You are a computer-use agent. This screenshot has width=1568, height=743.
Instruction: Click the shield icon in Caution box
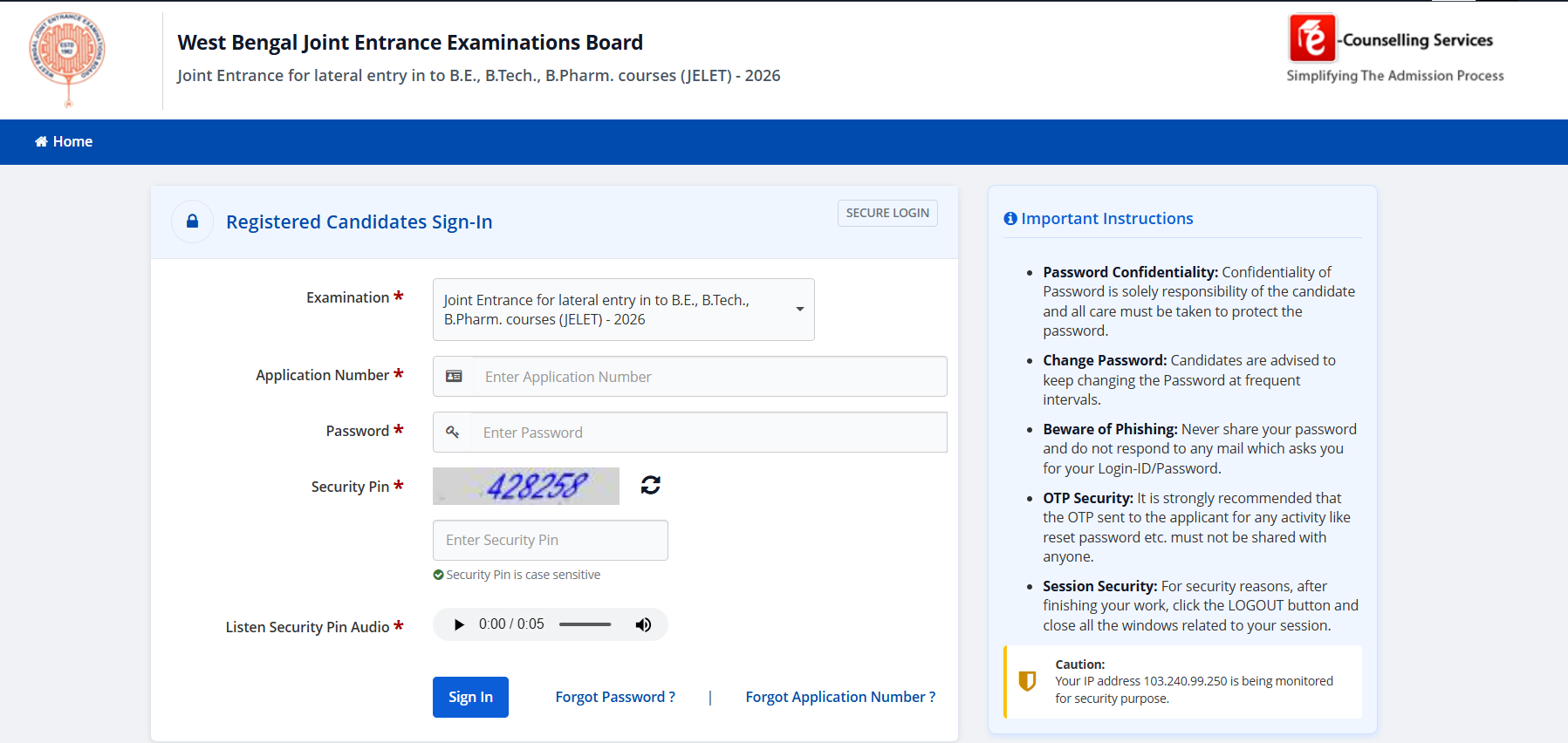1028,681
